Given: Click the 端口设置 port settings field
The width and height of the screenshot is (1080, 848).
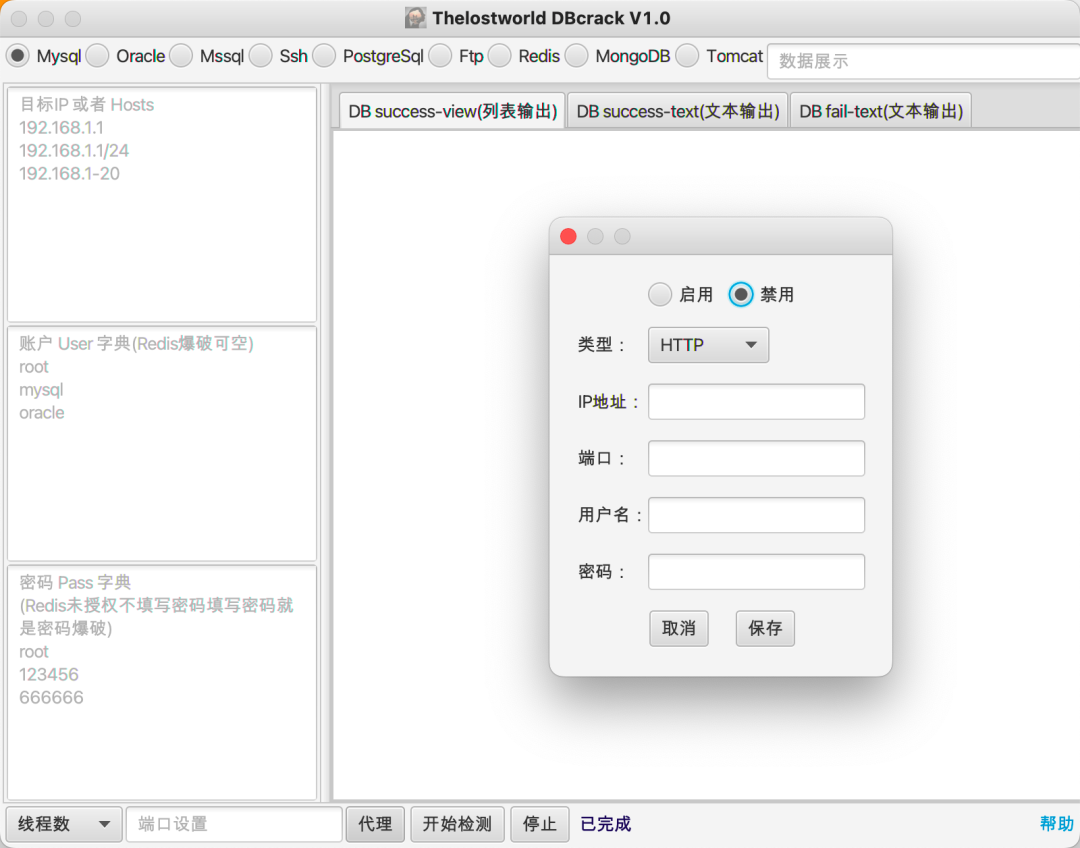Looking at the screenshot, I should coord(234,824).
